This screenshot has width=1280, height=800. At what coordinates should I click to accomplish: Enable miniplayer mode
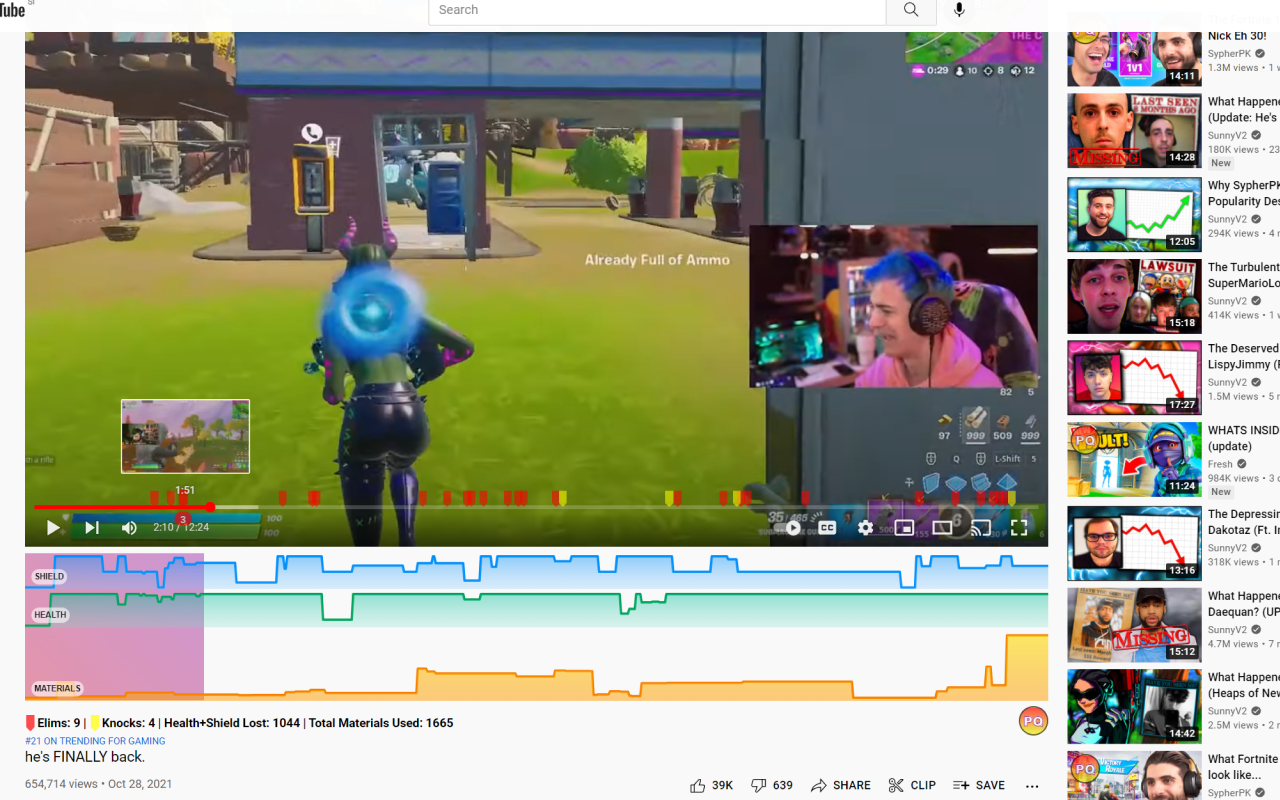click(x=904, y=528)
